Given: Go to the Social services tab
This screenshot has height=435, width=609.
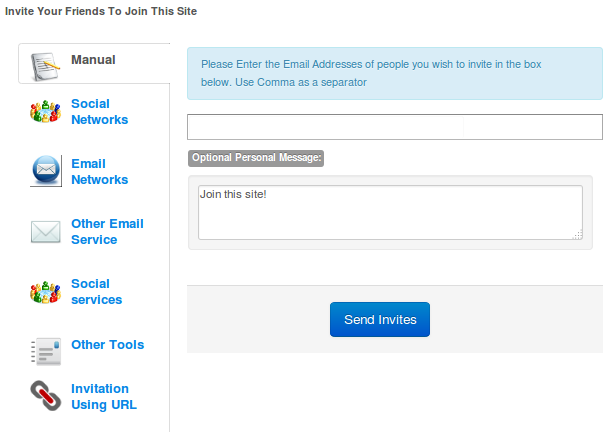Looking at the screenshot, I should [x=96, y=292].
